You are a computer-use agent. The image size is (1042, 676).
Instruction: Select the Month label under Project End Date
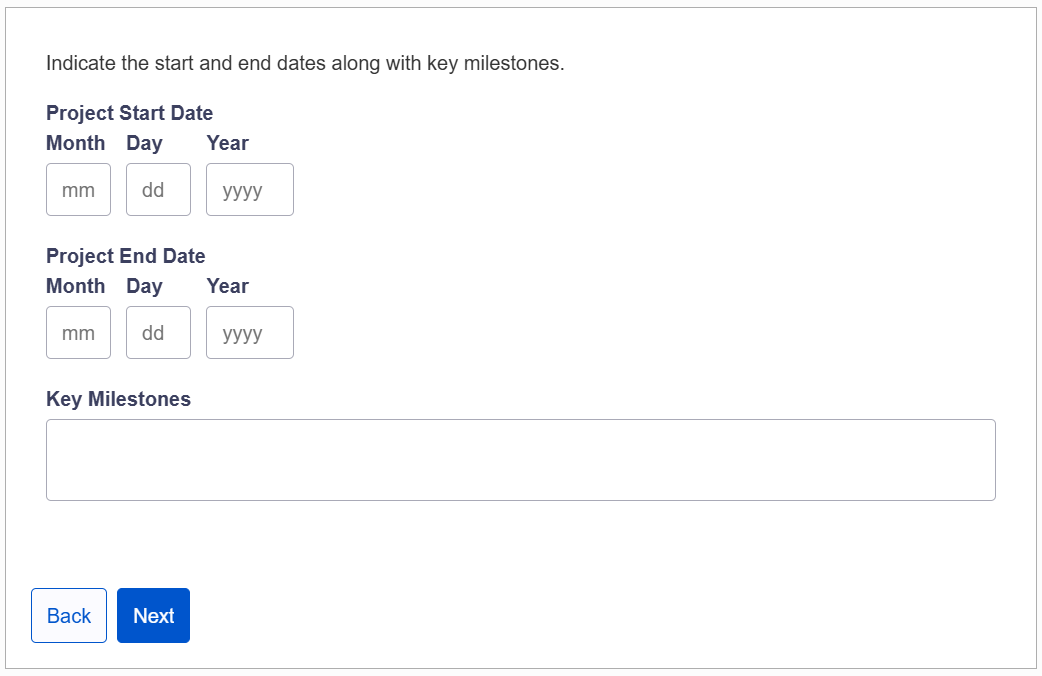click(75, 286)
